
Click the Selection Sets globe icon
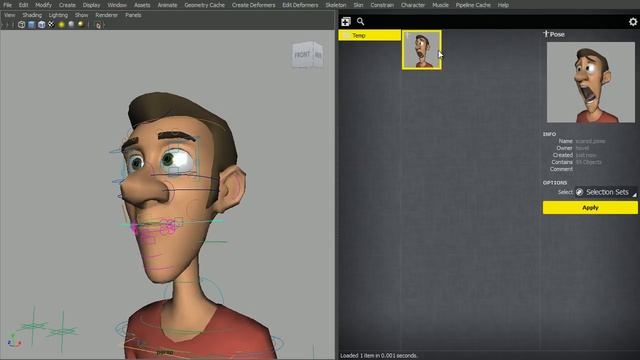pyautogui.click(x=579, y=192)
